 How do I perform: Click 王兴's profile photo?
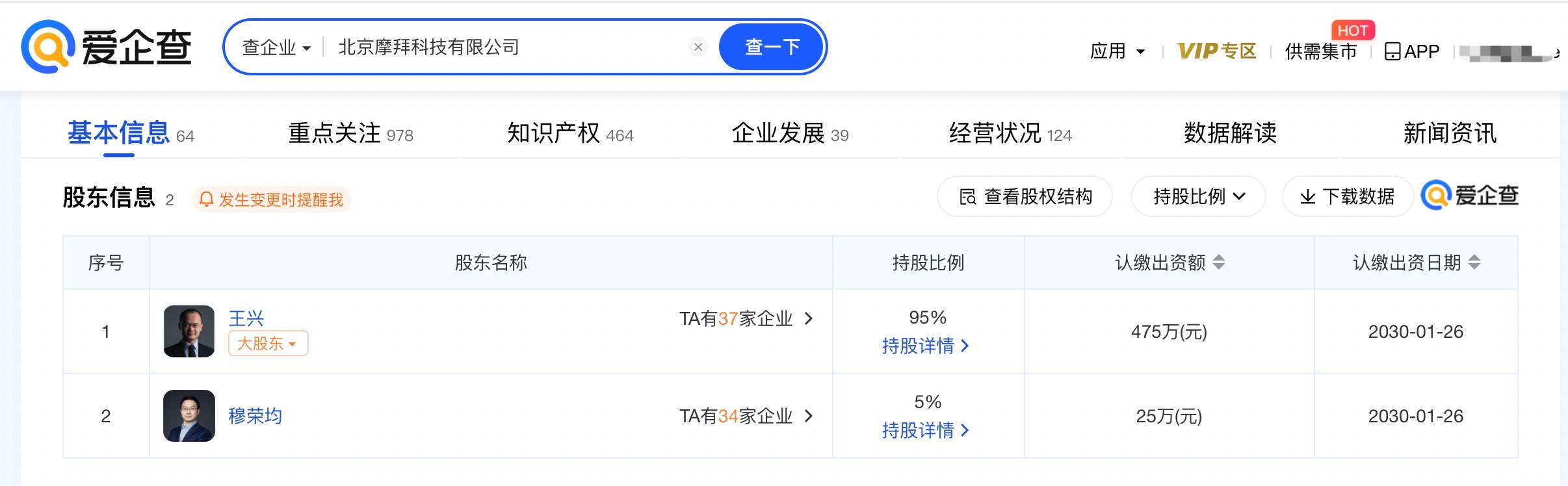(189, 331)
